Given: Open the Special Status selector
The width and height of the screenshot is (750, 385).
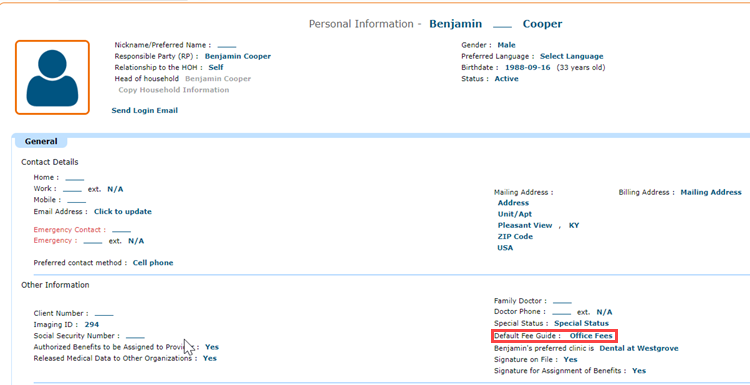Looking at the screenshot, I should coord(582,324).
